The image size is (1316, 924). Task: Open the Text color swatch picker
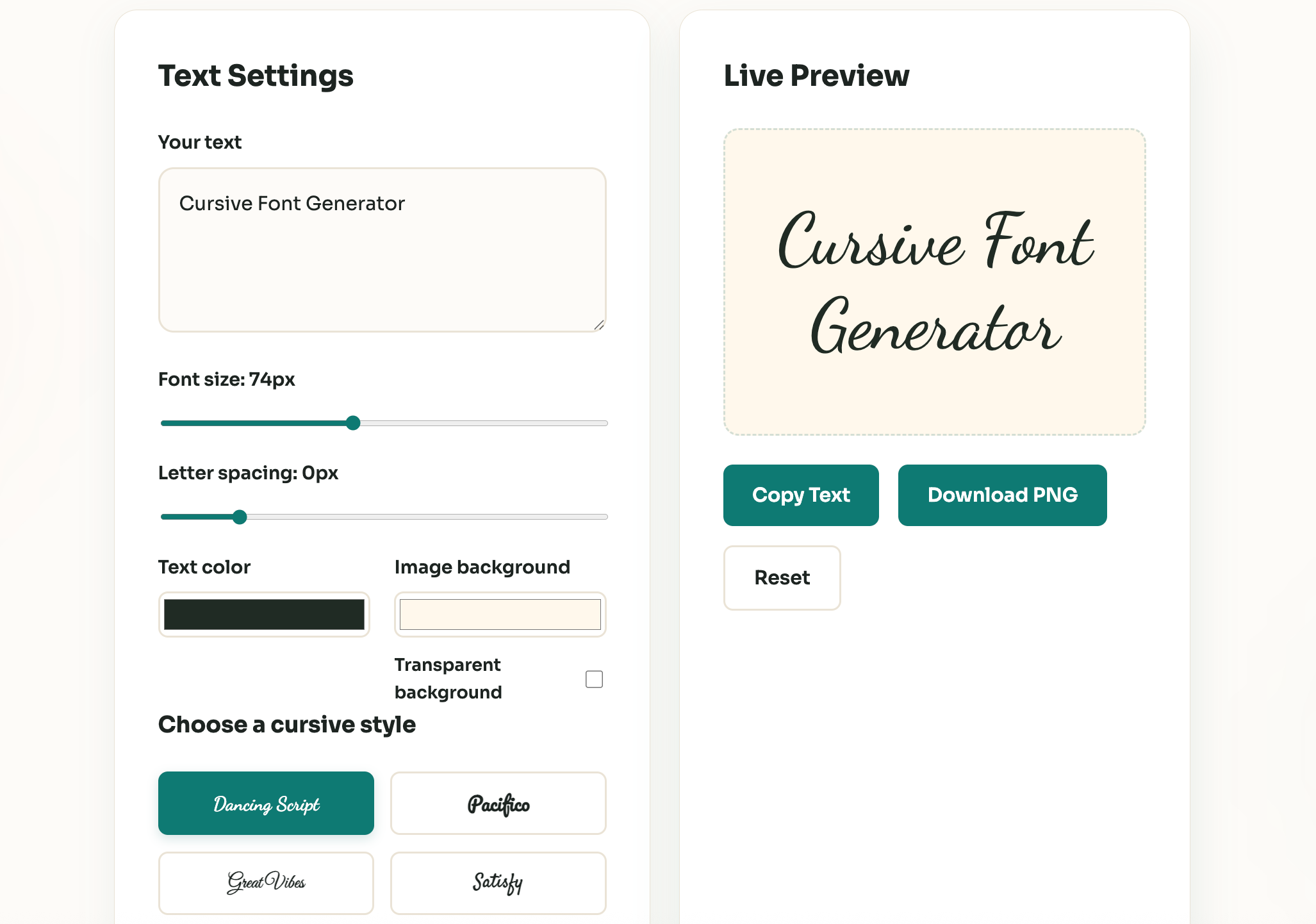click(x=264, y=615)
